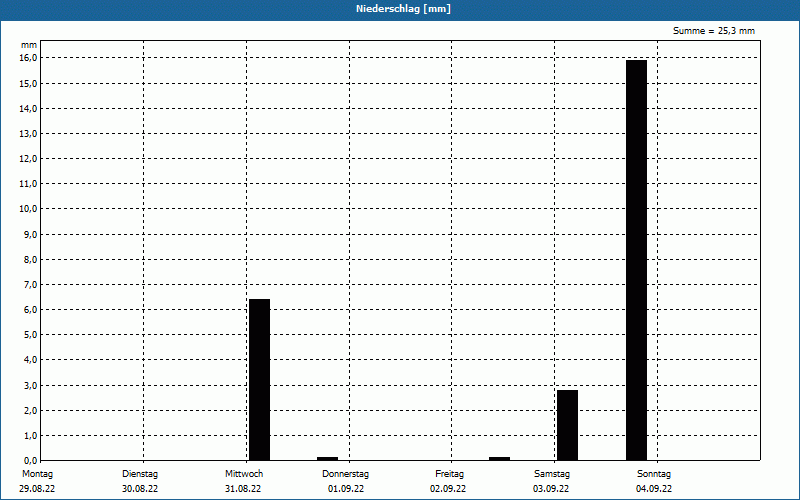
Task: Click the Mittwoch 6.4 mm precipitation bar
Action: click(259, 380)
